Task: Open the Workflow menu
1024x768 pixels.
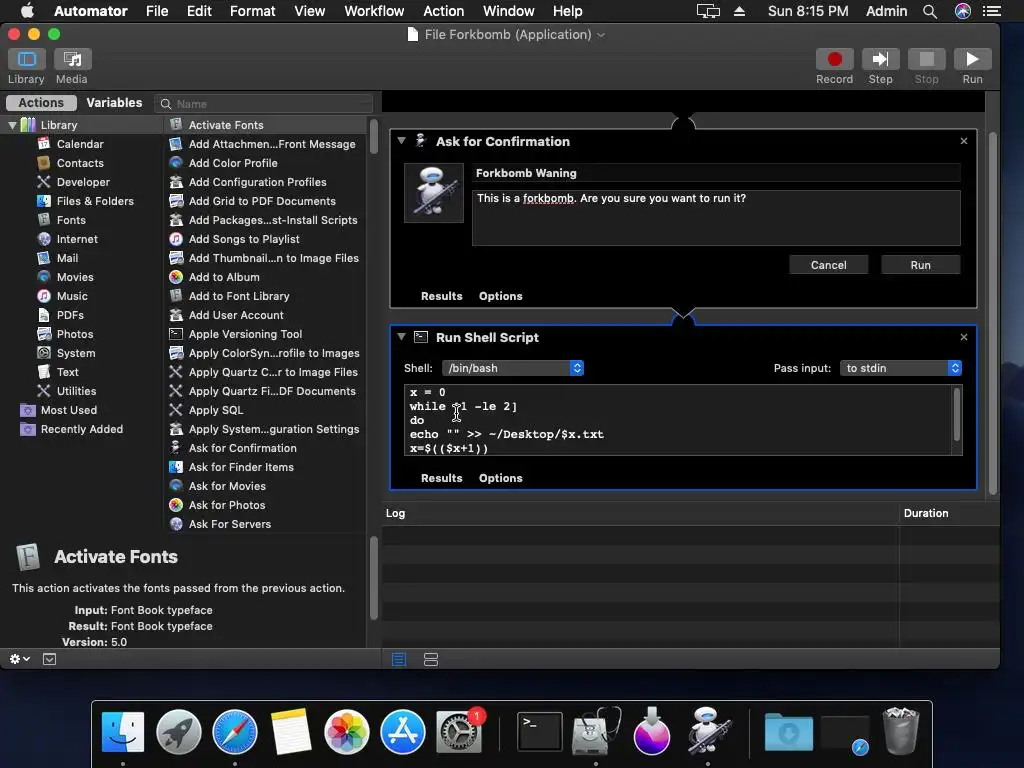Action: (374, 11)
